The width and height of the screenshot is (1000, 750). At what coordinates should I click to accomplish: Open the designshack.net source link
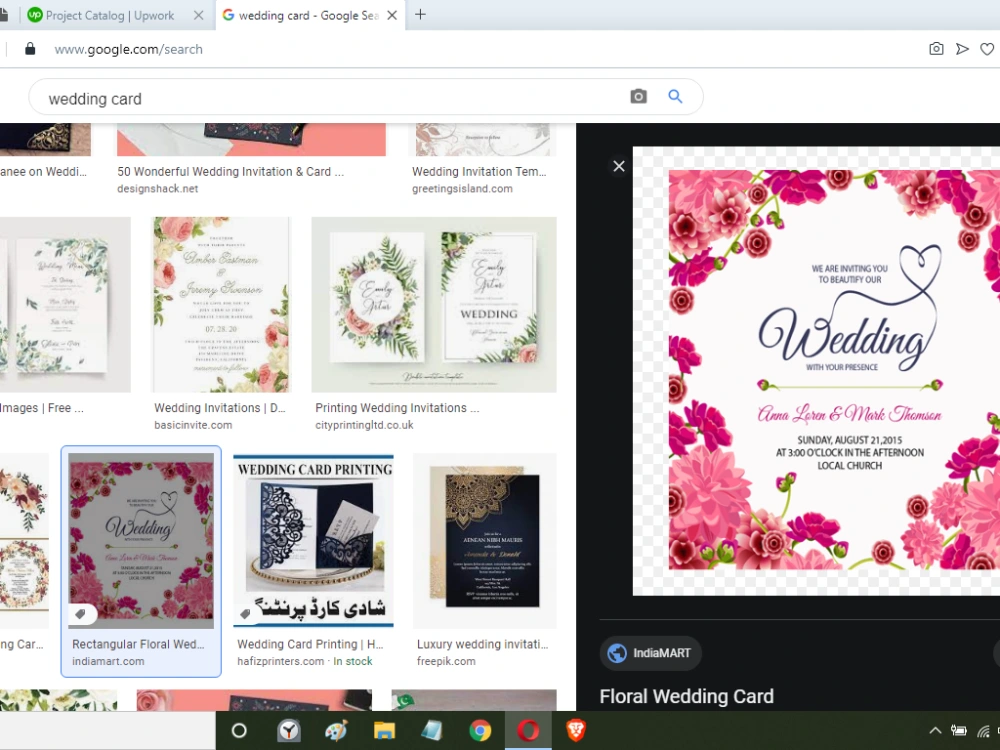click(x=158, y=189)
